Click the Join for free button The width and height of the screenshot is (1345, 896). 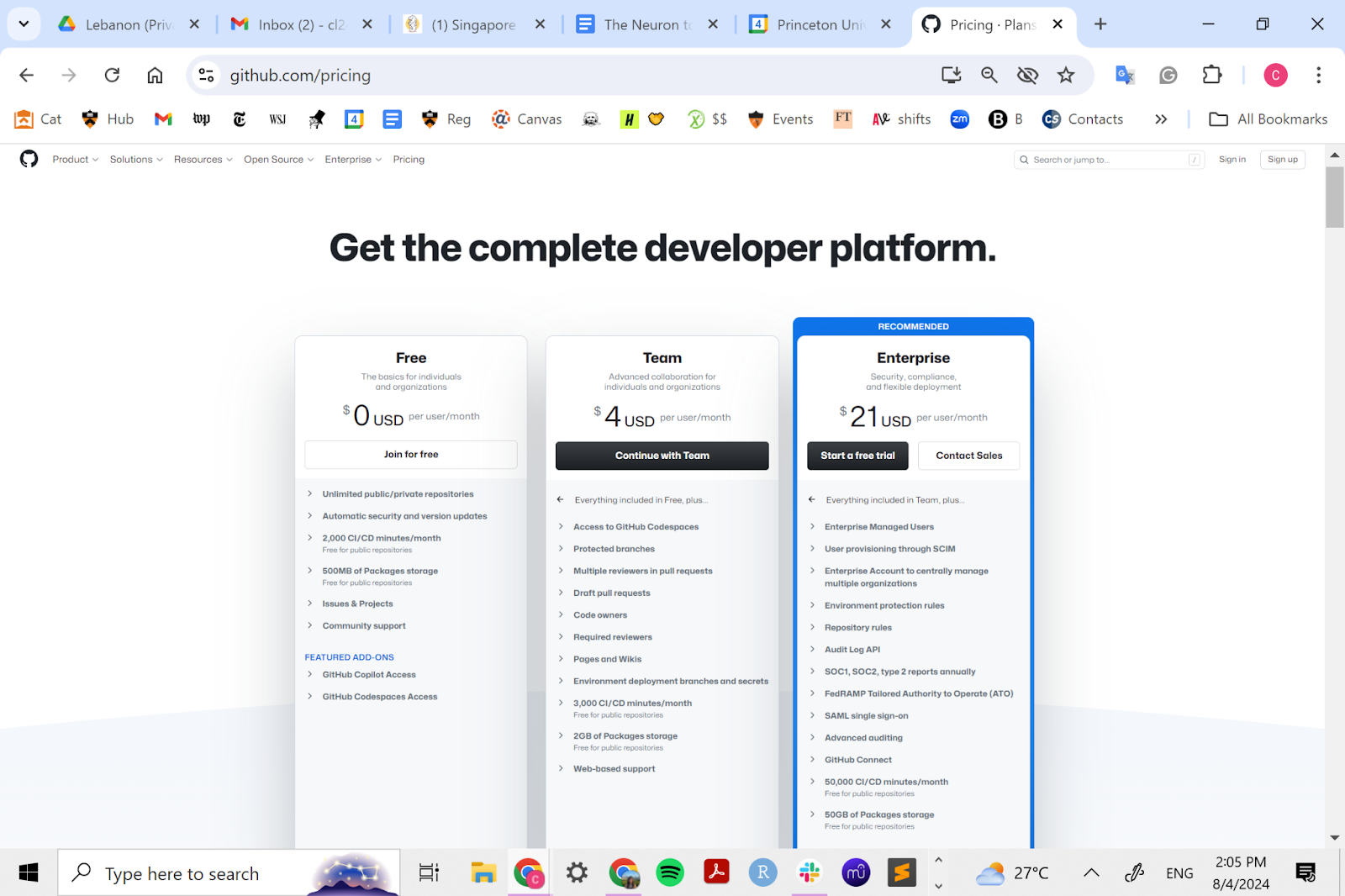pyautogui.click(x=411, y=455)
